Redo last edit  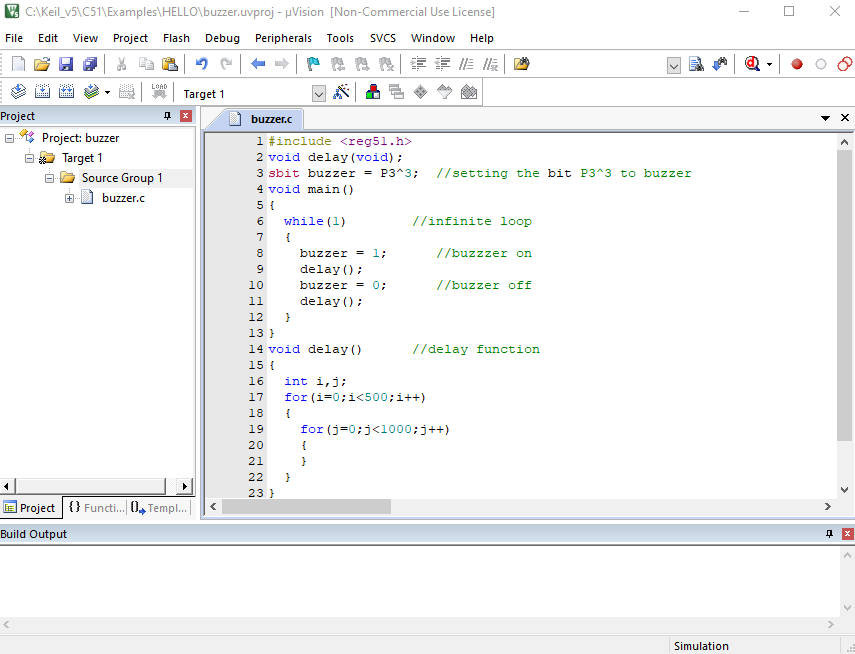(226, 64)
